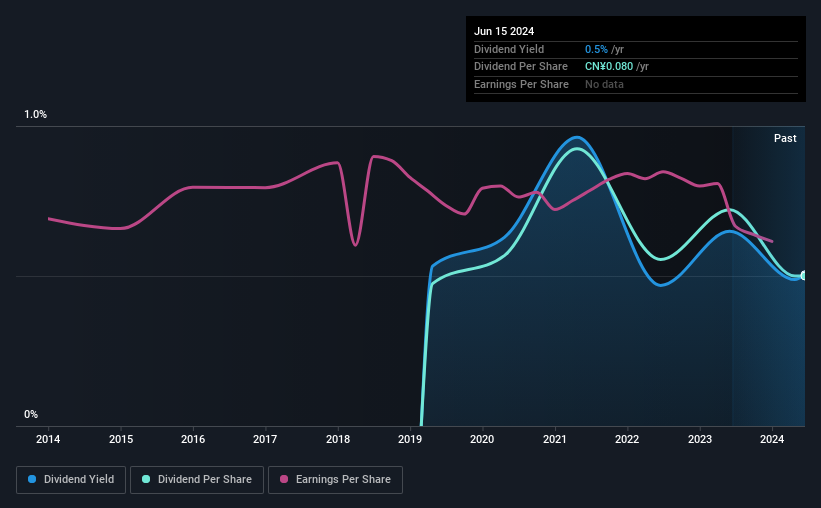
Task: Select the data point marker at chart's end
Action: pos(803,275)
